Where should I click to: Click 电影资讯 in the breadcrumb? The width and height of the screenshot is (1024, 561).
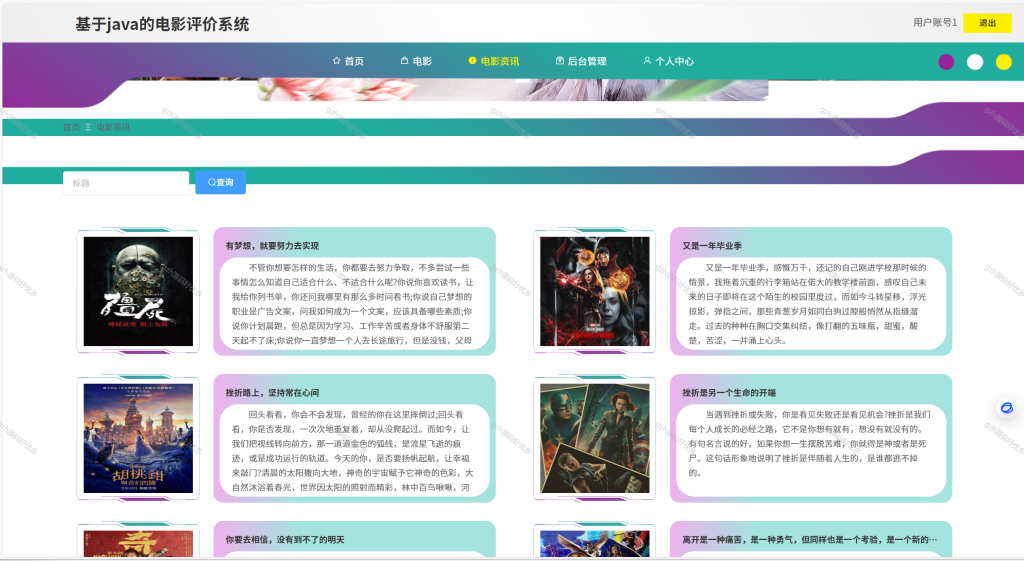tap(113, 127)
